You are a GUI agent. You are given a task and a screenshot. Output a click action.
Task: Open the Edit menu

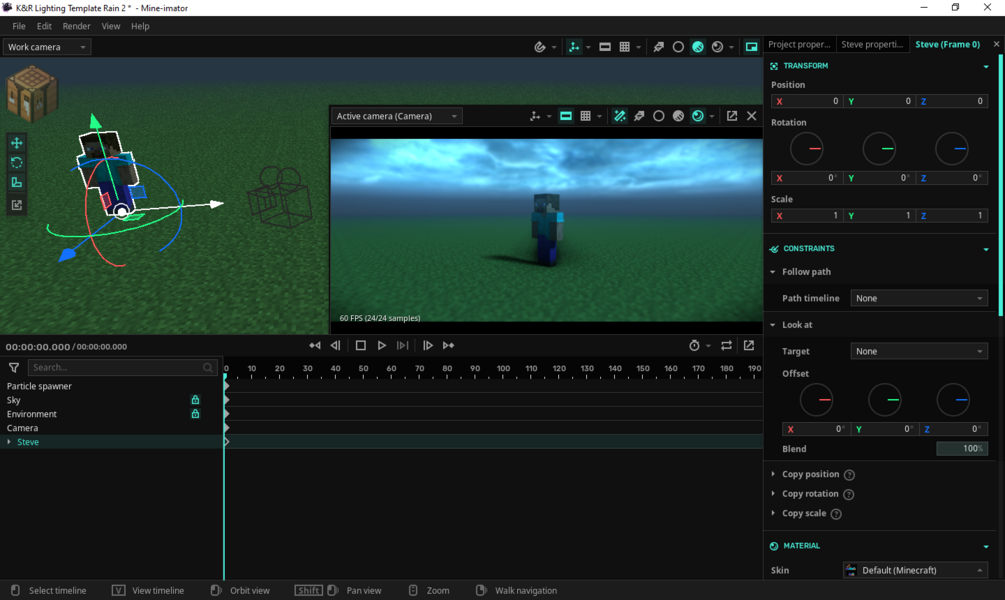click(x=44, y=26)
